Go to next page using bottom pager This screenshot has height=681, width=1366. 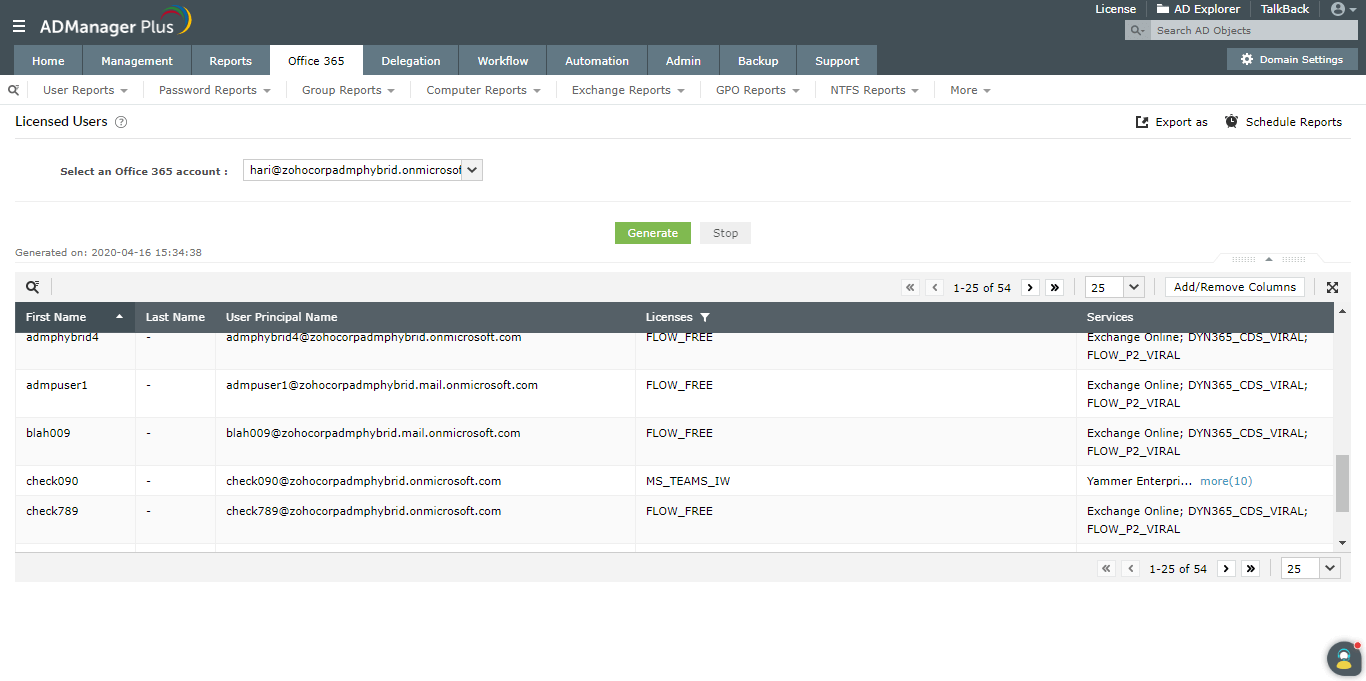(x=1226, y=568)
